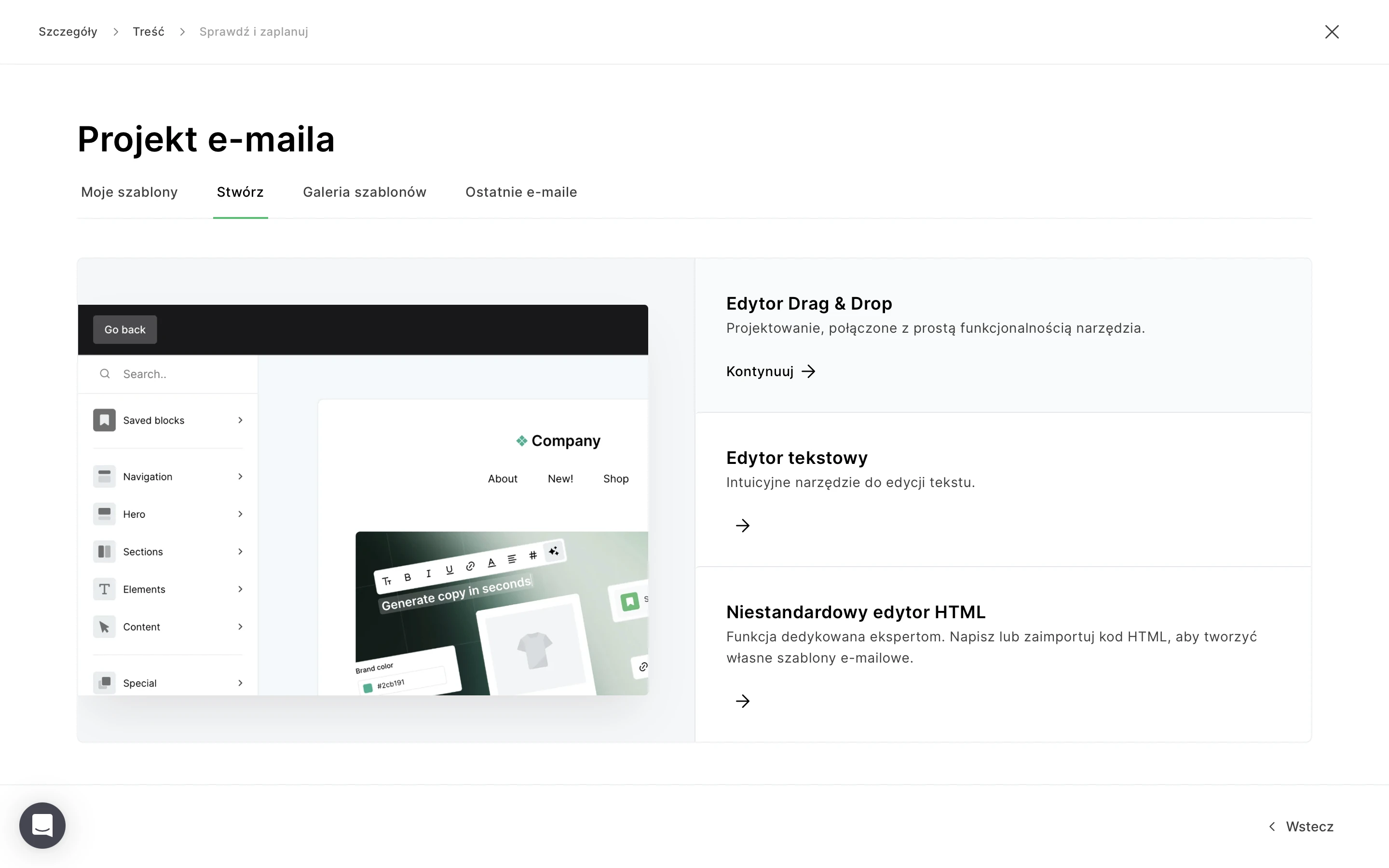Select Edytor tekstowy heading
The height and width of the screenshot is (868, 1389).
tap(797, 458)
